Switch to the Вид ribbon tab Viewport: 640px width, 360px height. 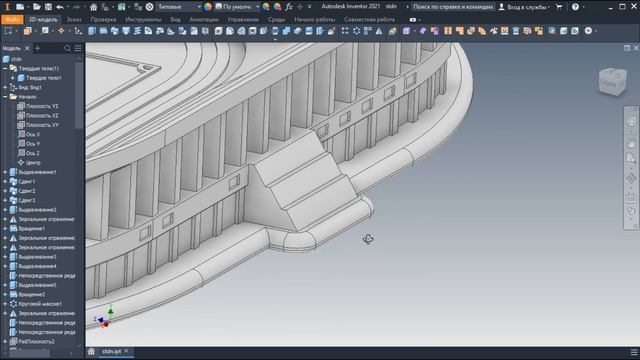[x=176, y=20]
